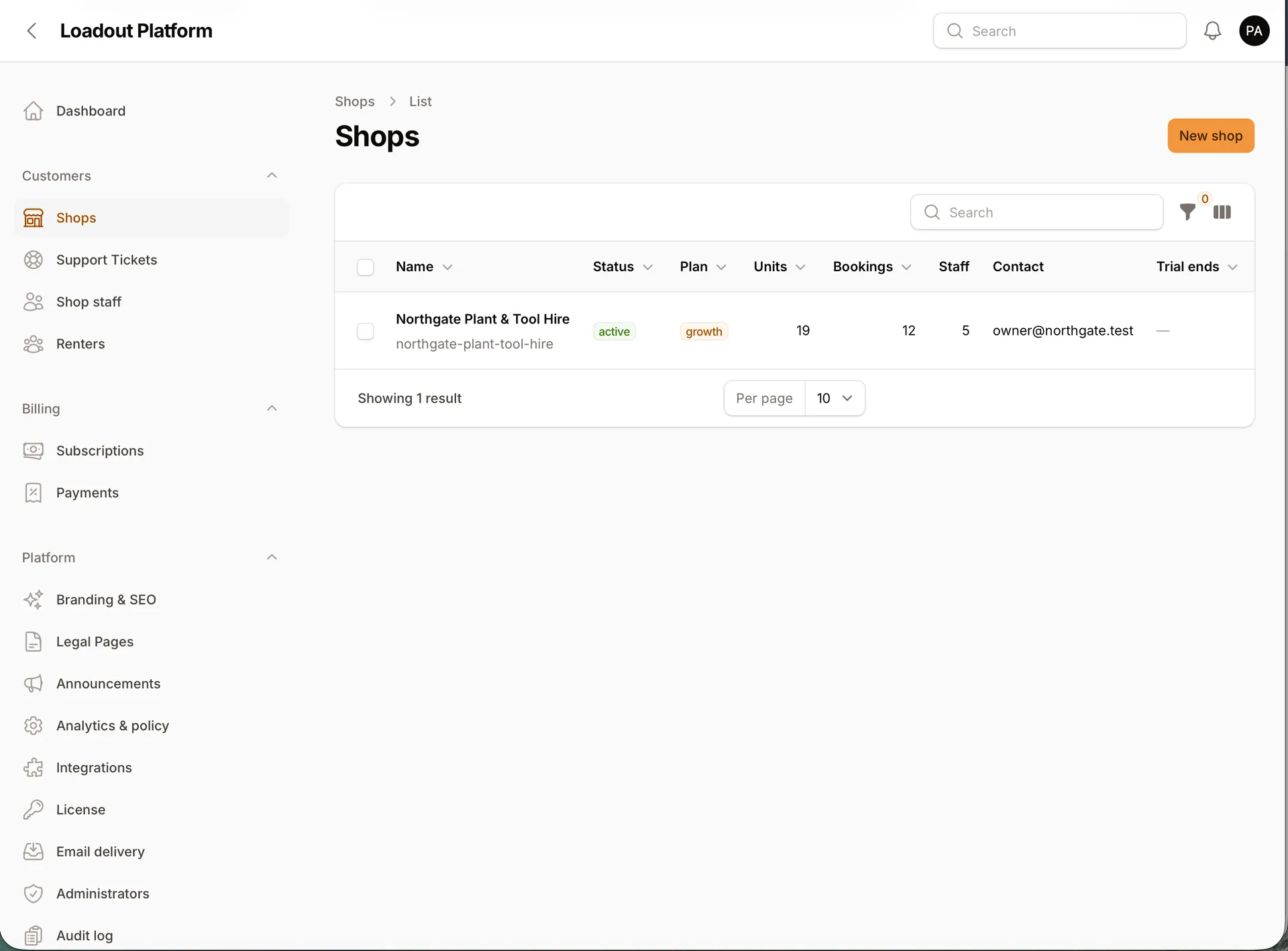1288x951 pixels.
Task: Open Shops in the sidebar
Action: [x=152, y=218]
